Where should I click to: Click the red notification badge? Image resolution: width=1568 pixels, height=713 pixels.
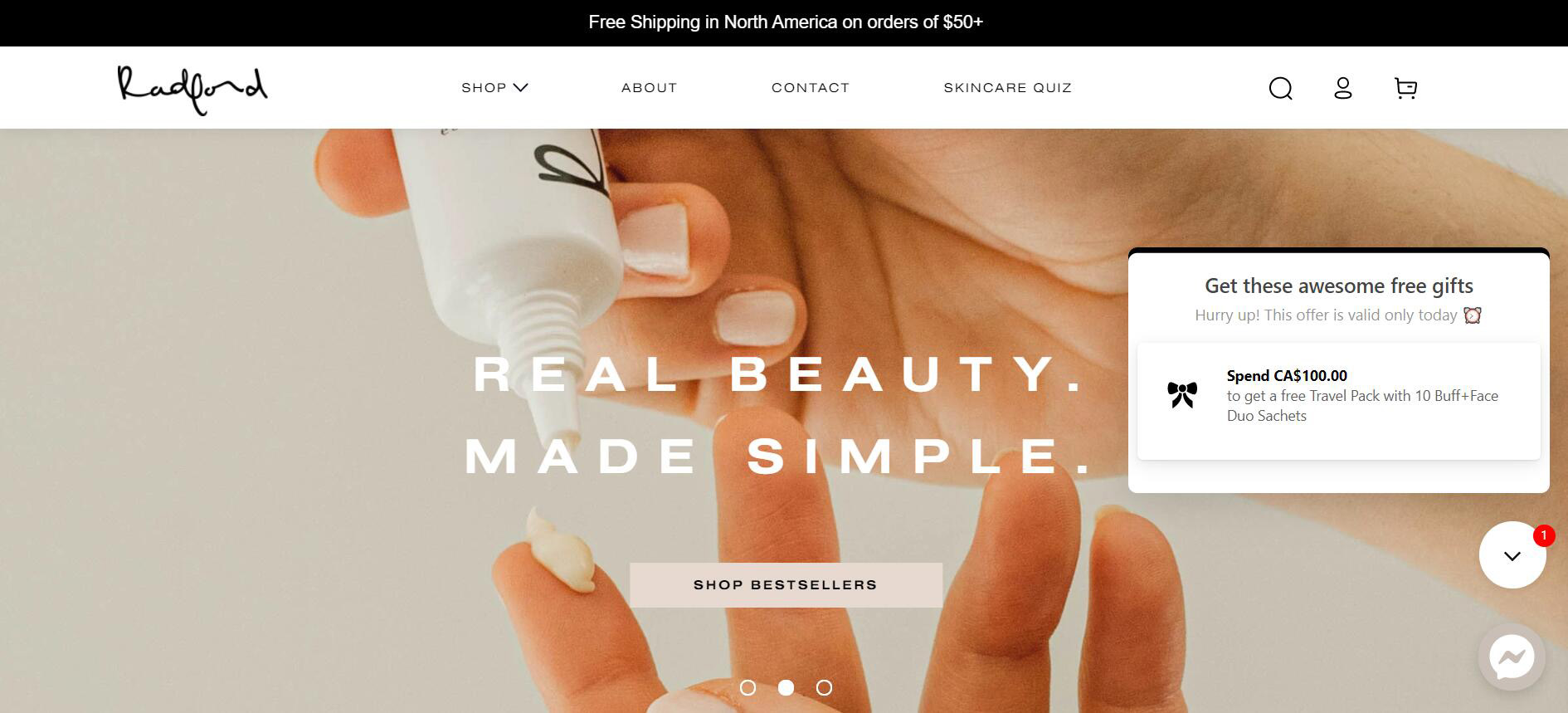tap(1543, 535)
